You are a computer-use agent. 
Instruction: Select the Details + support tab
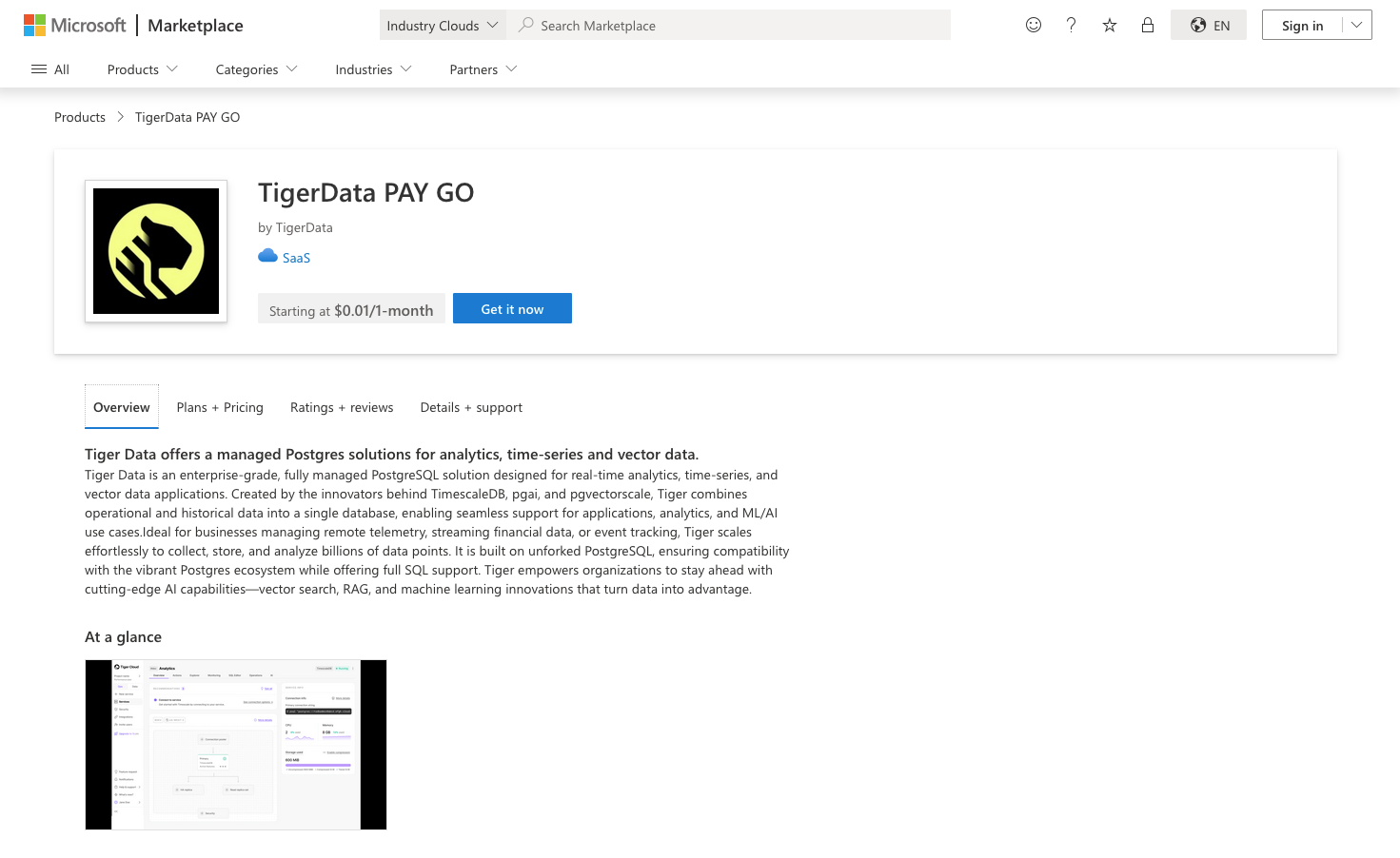coord(471,406)
